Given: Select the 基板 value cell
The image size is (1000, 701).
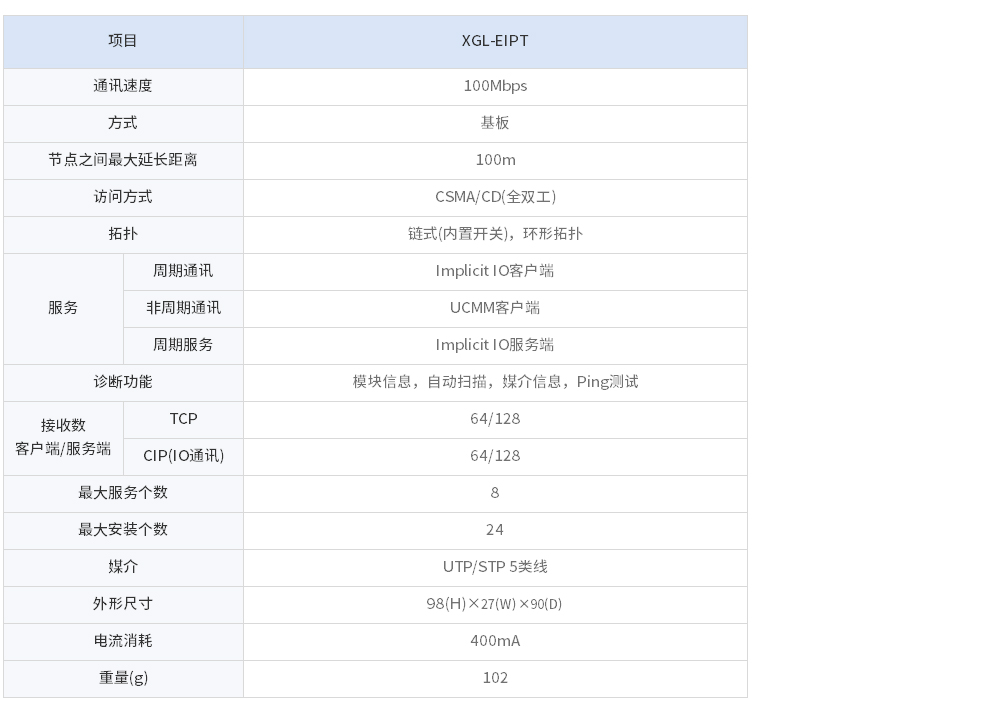Looking at the screenshot, I should [x=495, y=123].
